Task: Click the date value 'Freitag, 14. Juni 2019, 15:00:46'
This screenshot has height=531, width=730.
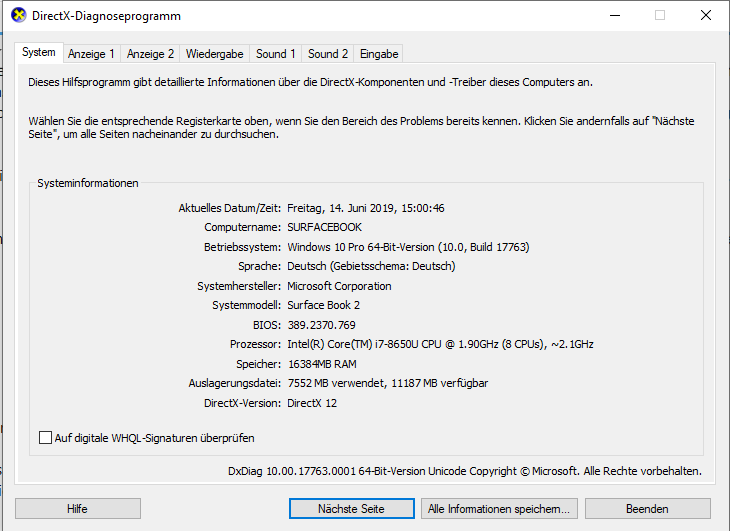Action: (x=366, y=208)
